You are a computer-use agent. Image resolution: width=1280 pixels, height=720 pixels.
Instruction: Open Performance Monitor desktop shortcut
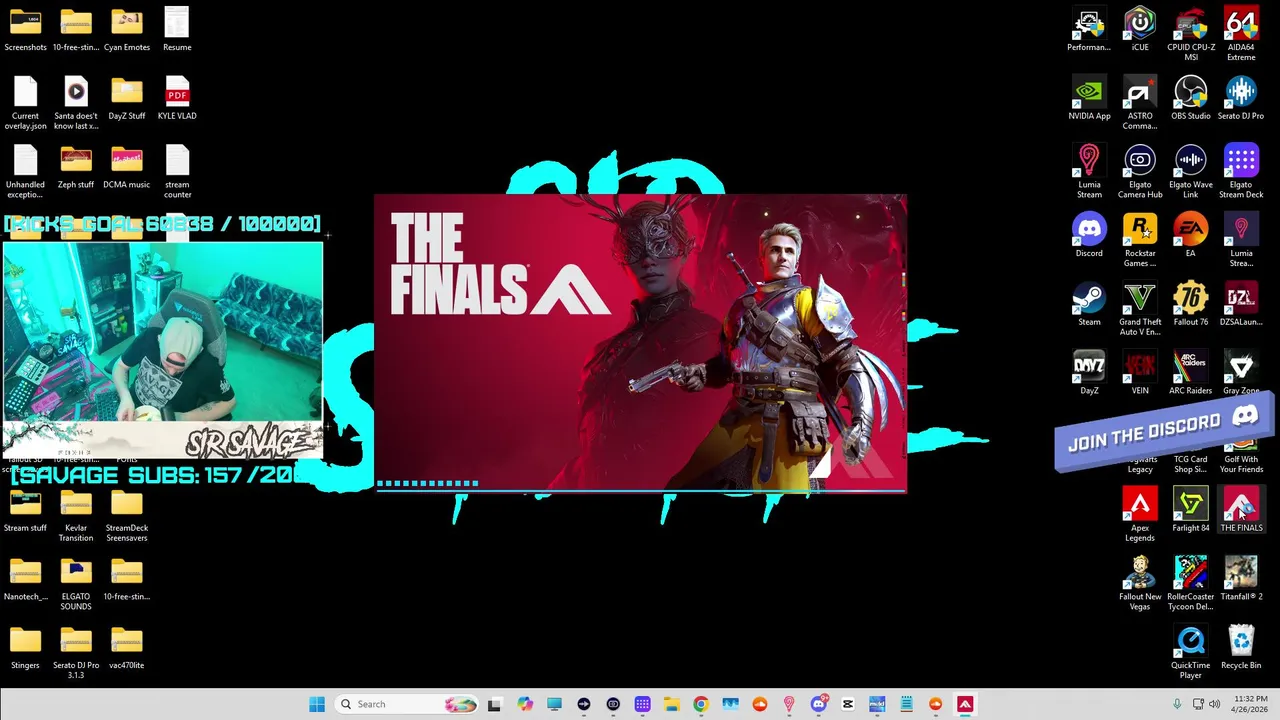coord(1089,30)
